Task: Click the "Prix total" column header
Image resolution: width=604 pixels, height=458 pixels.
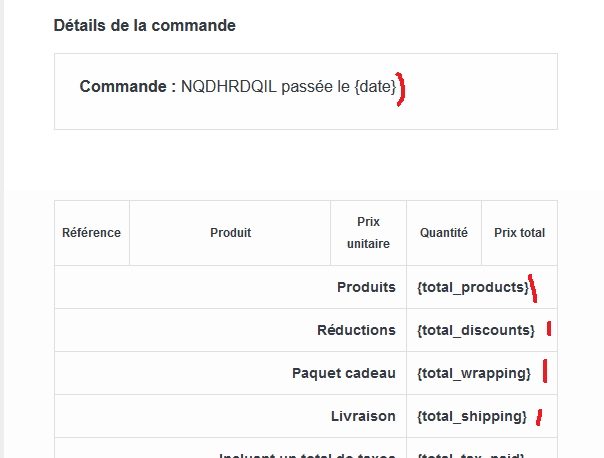Action: 519,233
